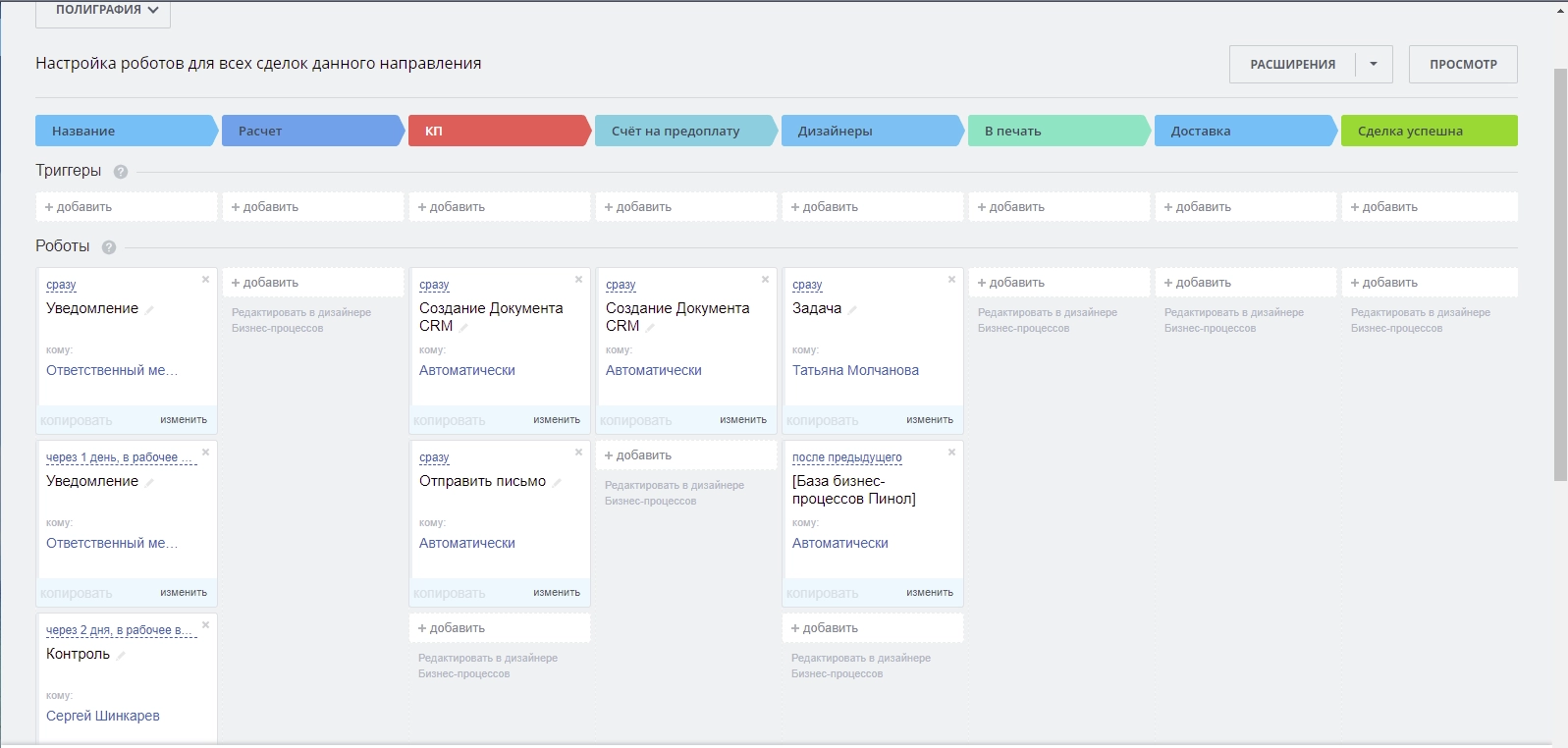Open Татьяна Молчанова assignee link
The width and height of the screenshot is (1568, 748).
click(855, 370)
